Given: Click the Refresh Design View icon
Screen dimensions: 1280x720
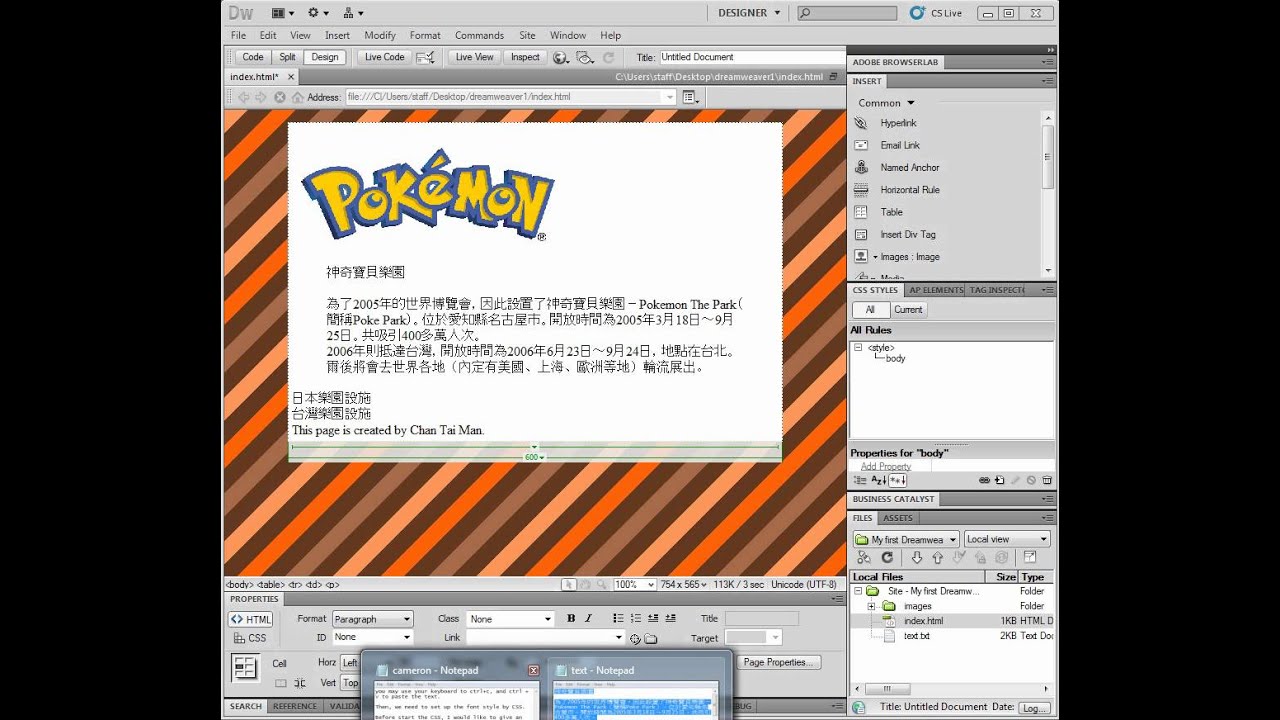Looking at the screenshot, I should pos(608,57).
